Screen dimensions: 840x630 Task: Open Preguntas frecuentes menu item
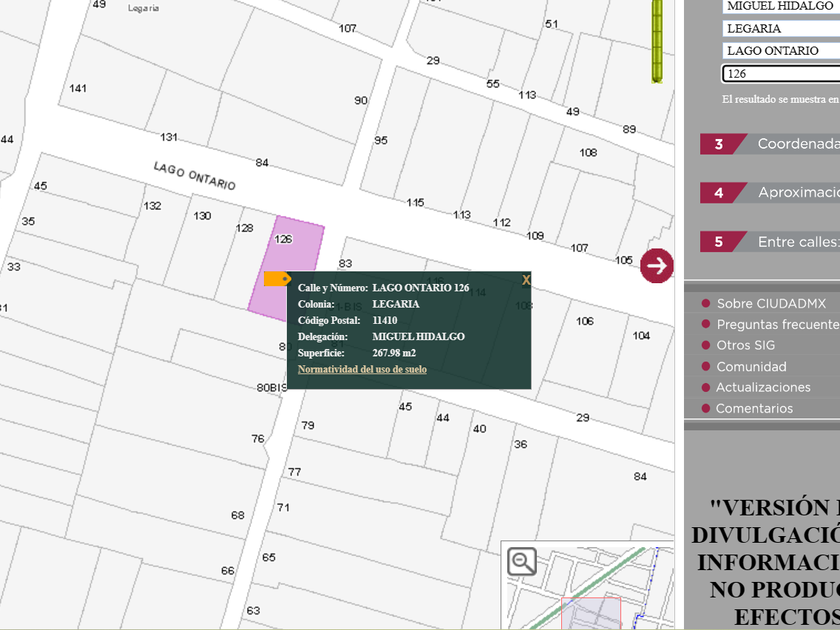[x=777, y=324]
